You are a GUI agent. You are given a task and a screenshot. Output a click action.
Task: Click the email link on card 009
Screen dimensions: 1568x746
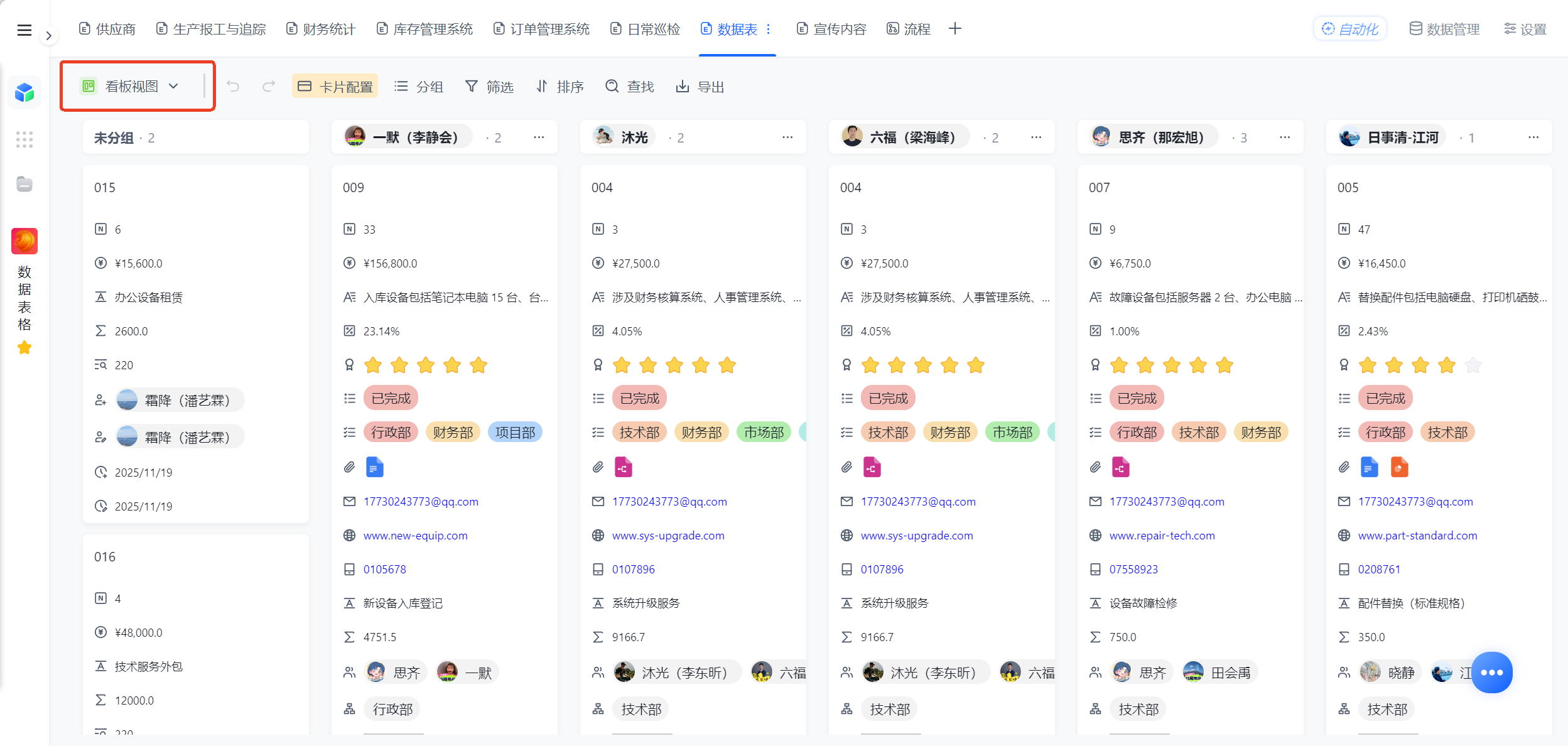[421, 502]
